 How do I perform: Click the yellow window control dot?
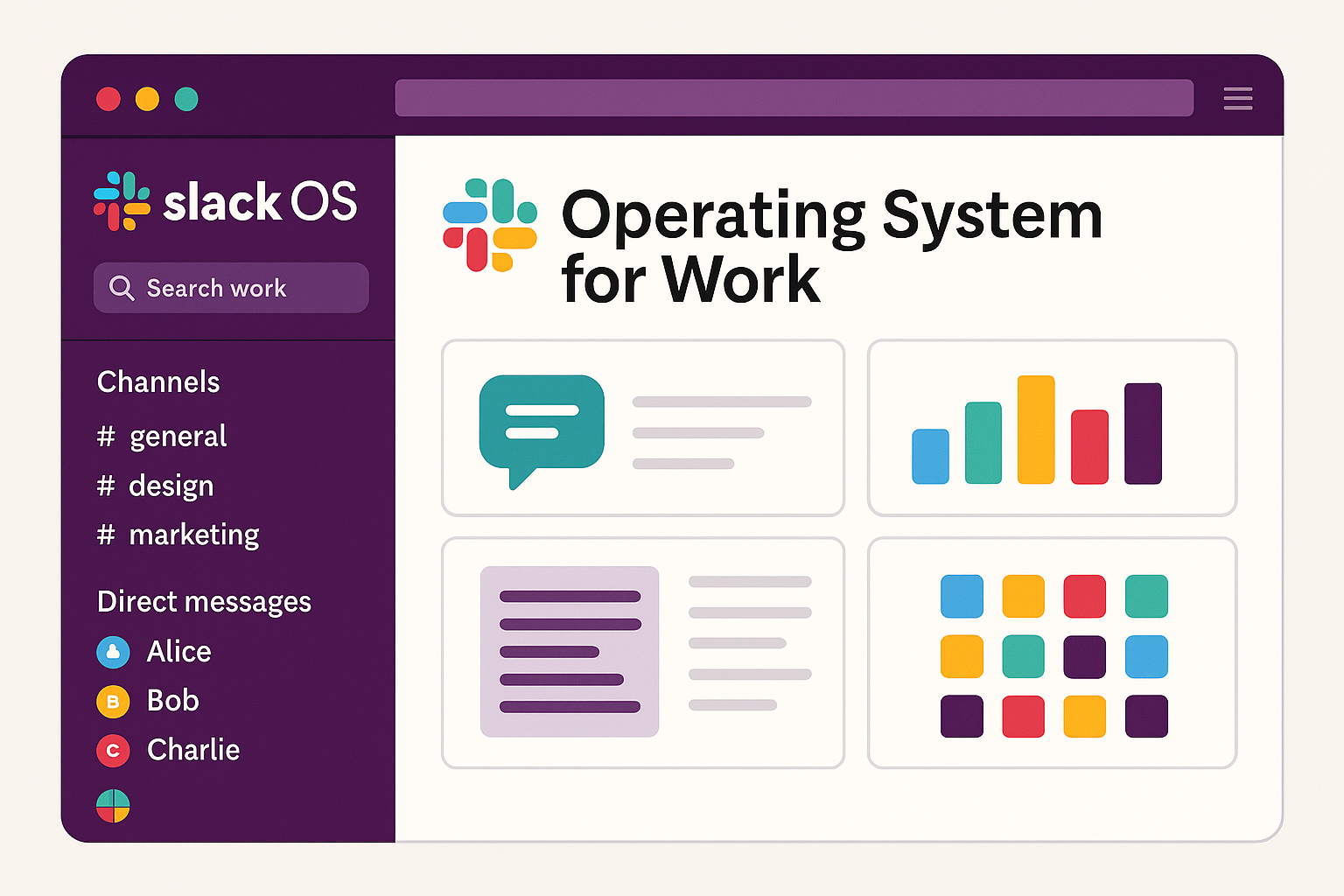click(x=147, y=99)
